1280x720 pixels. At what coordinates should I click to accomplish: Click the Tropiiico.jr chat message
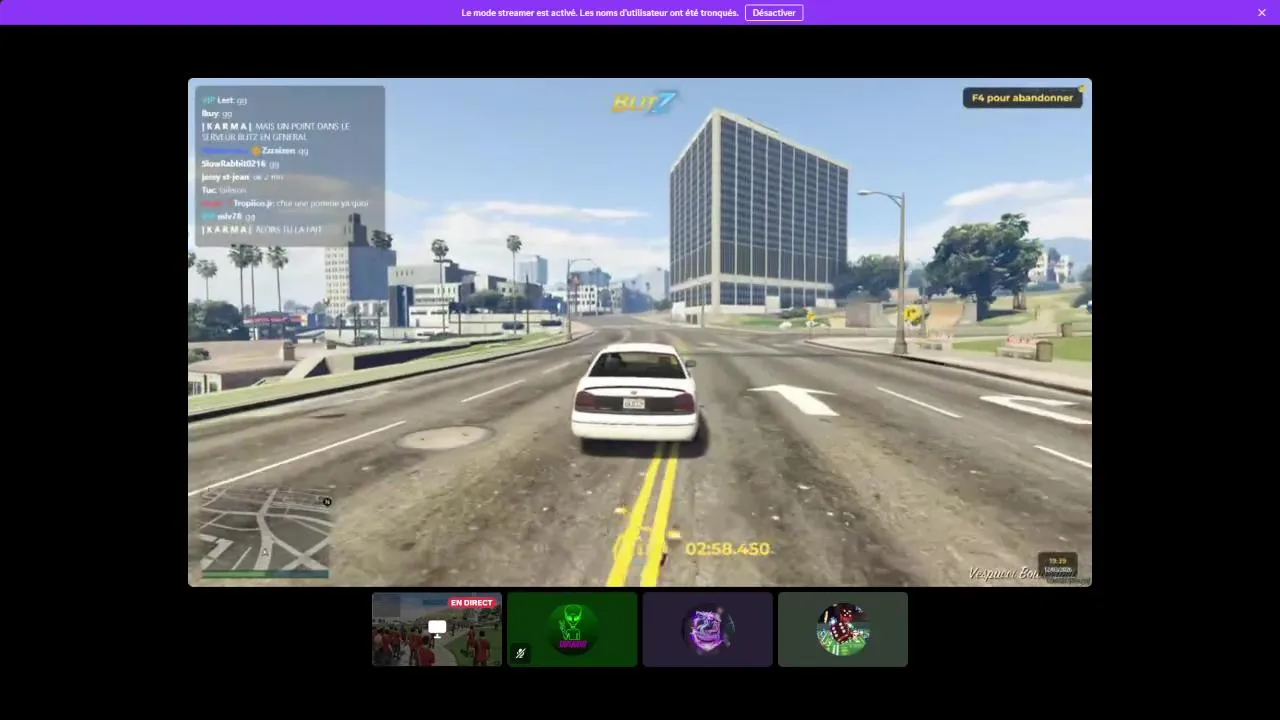click(x=285, y=203)
